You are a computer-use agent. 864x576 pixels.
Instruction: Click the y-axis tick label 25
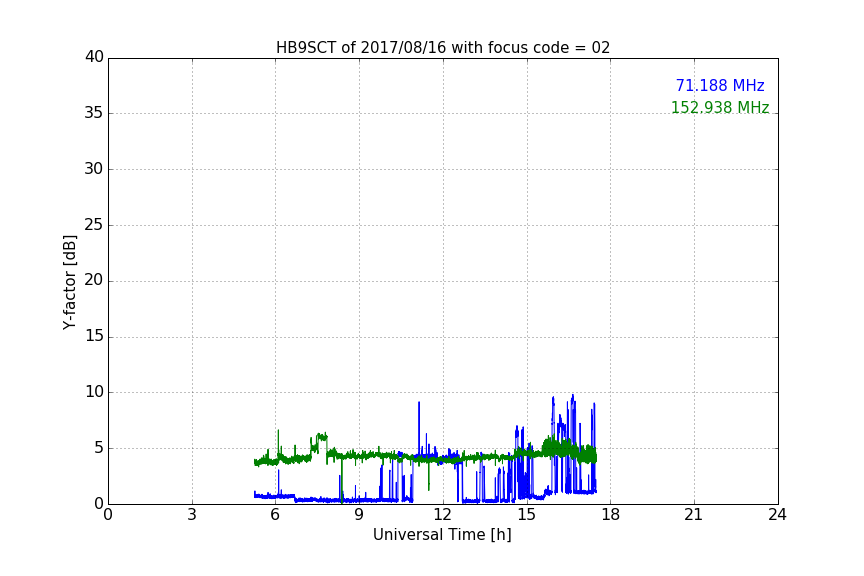tap(94, 225)
